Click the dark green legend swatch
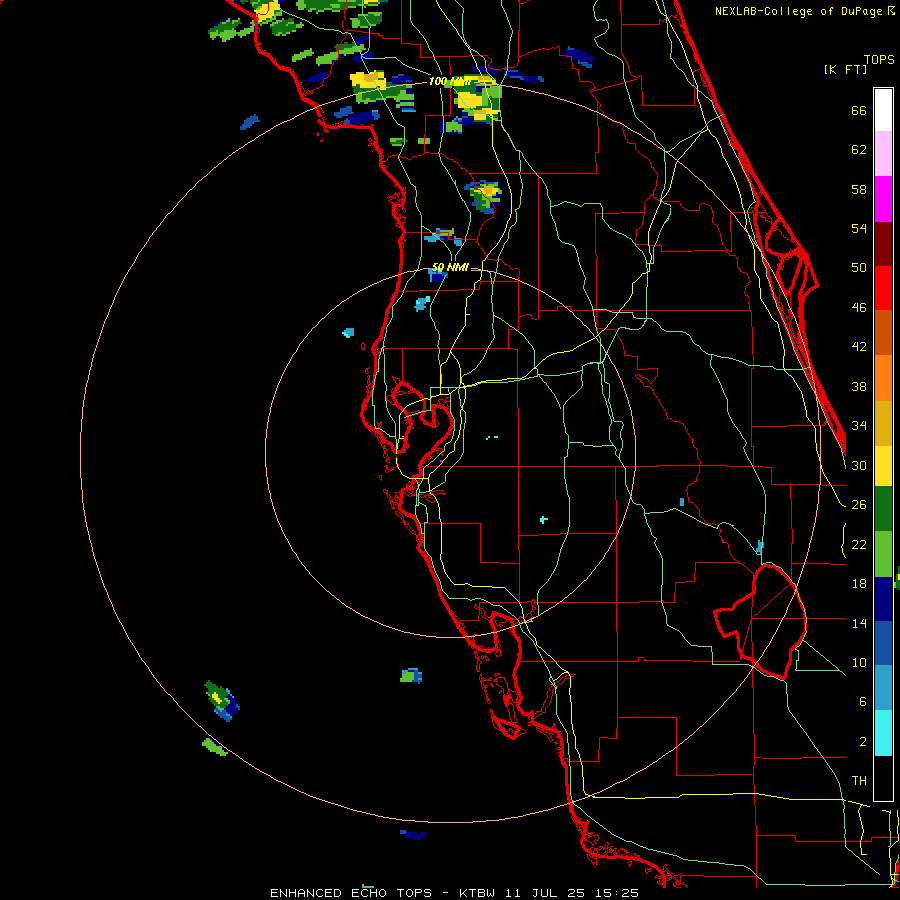The height and width of the screenshot is (900, 900). [883, 509]
